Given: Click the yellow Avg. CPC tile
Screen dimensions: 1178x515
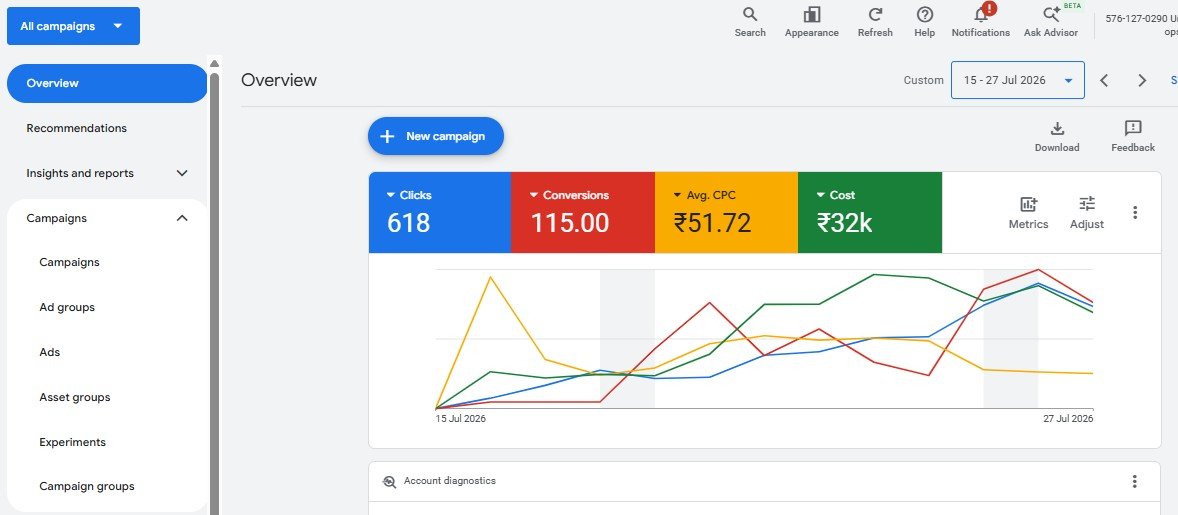Looking at the screenshot, I should [726, 212].
